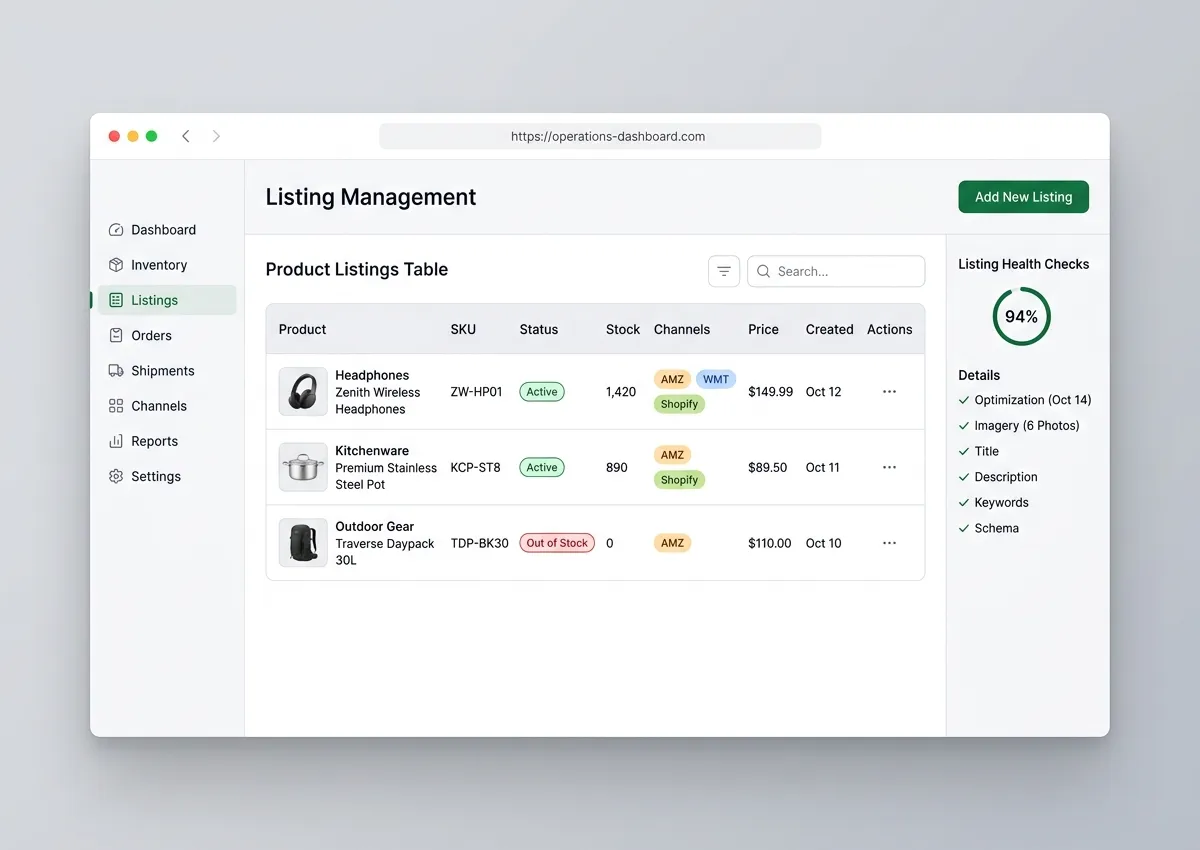Click Shopify tag on Kitchenware row

point(679,480)
